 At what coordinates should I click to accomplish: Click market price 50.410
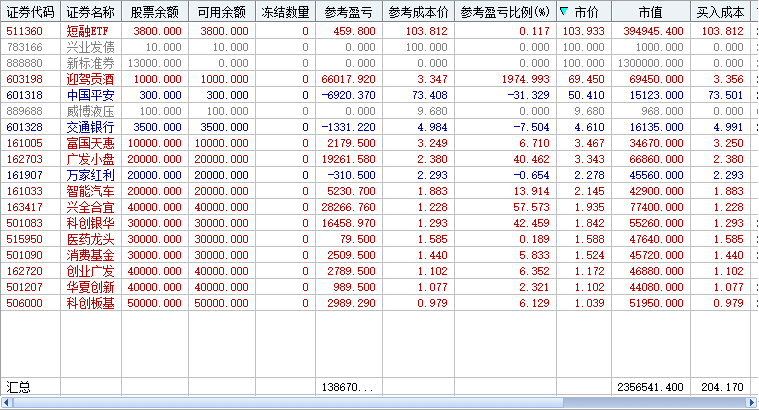(586, 95)
